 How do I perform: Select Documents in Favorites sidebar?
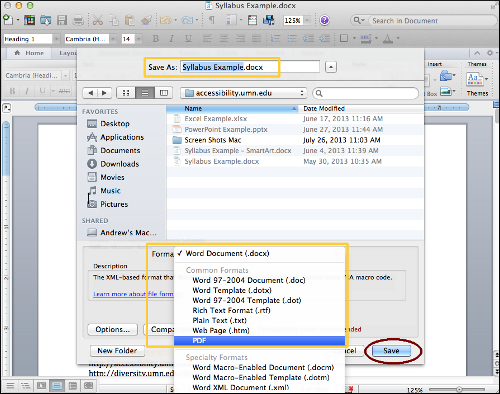coord(114,151)
